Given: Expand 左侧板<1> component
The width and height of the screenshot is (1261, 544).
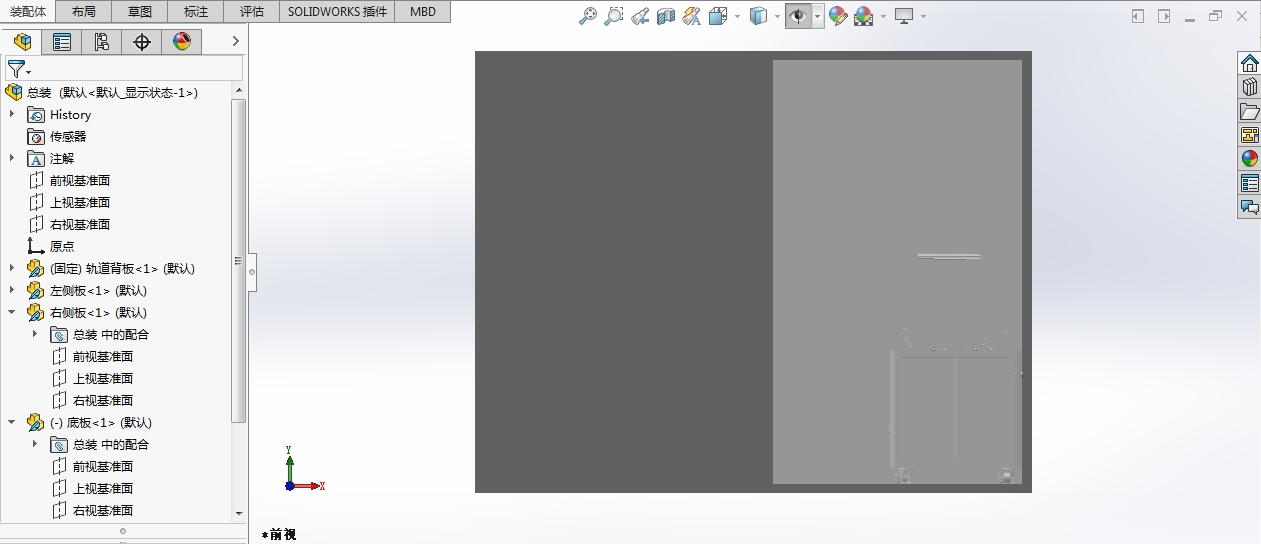Looking at the screenshot, I should tap(12, 290).
